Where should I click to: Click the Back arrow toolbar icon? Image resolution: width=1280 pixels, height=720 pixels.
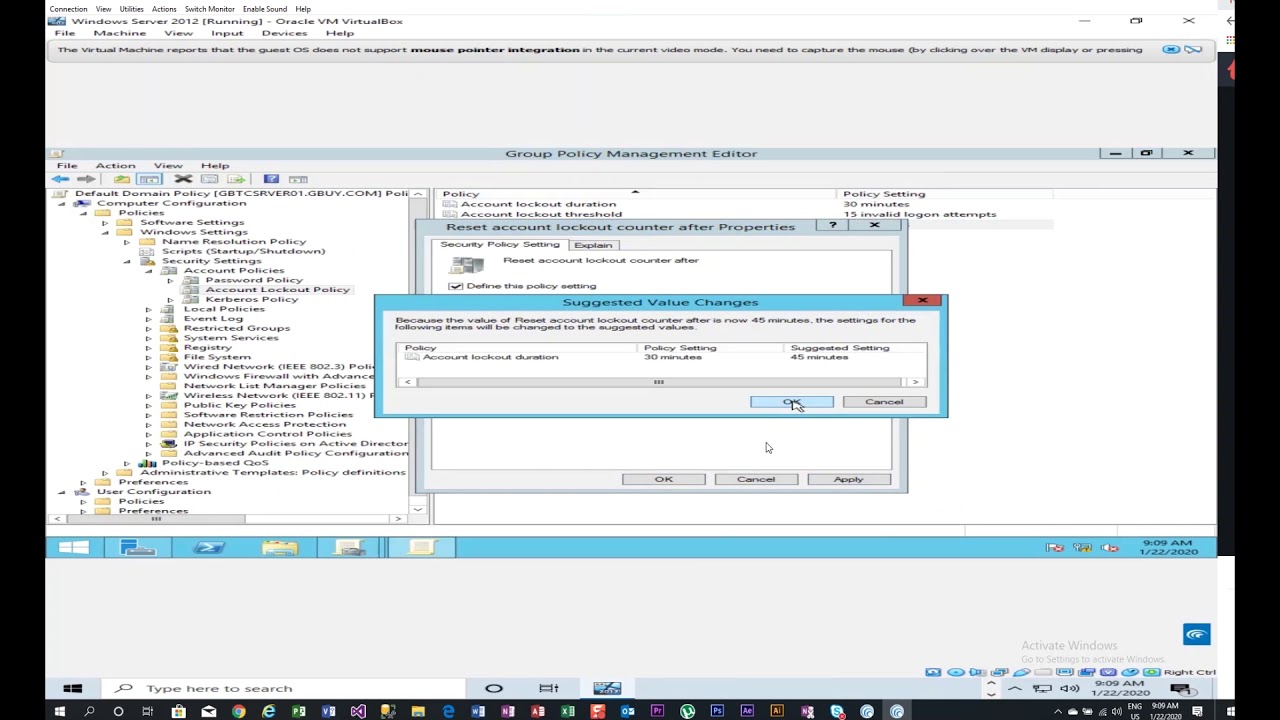61,179
